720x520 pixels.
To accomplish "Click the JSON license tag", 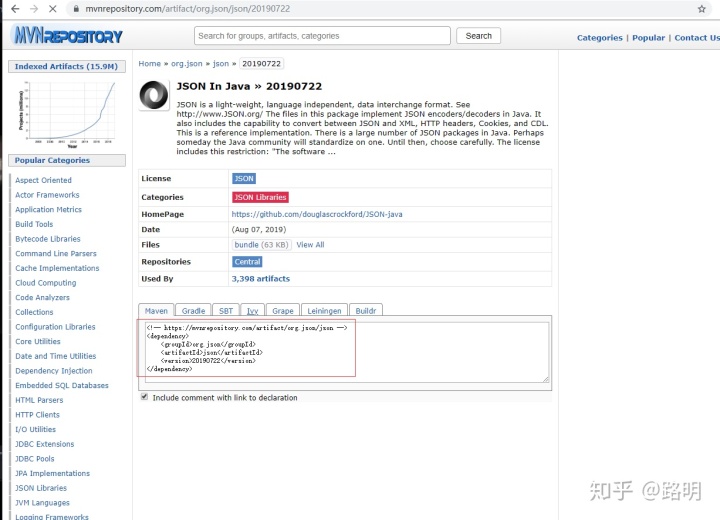I will (x=244, y=178).
